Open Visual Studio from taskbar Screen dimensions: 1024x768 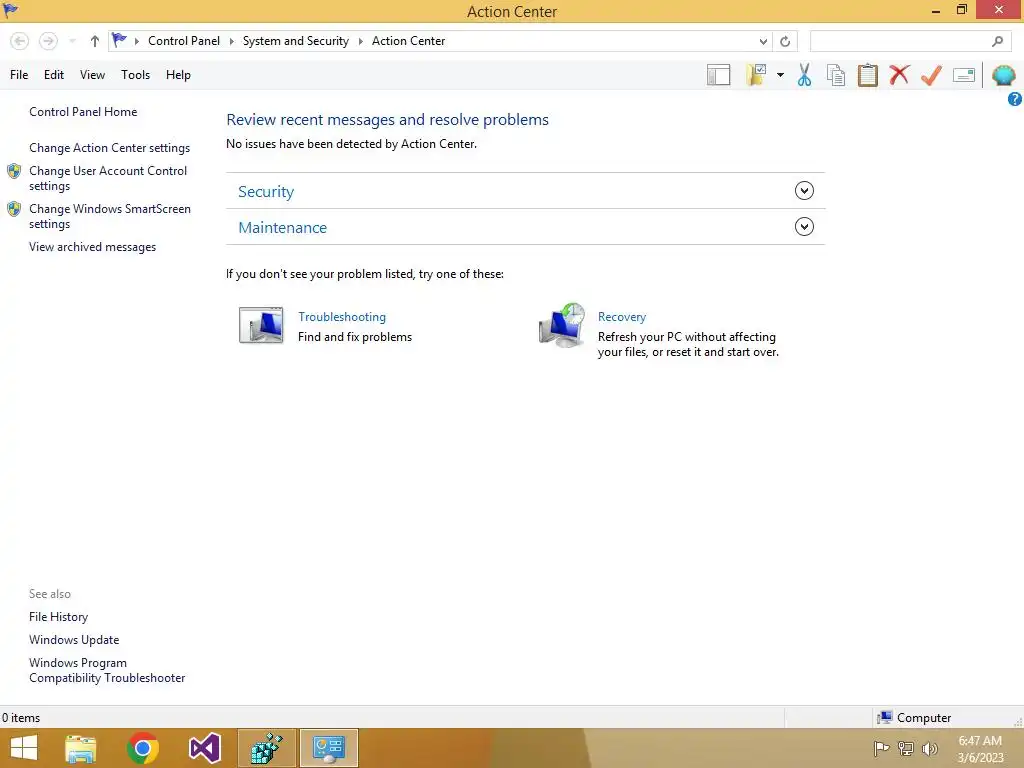coord(204,748)
